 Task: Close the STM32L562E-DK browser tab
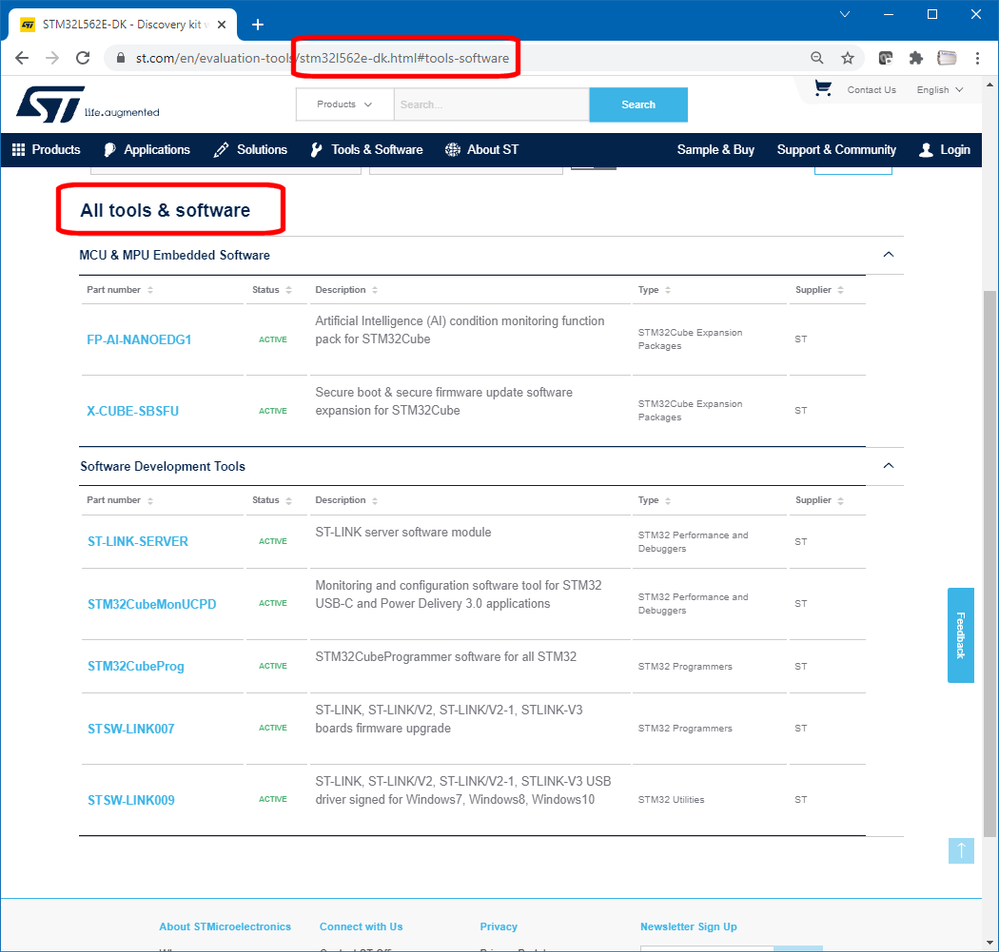click(x=222, y=24)
